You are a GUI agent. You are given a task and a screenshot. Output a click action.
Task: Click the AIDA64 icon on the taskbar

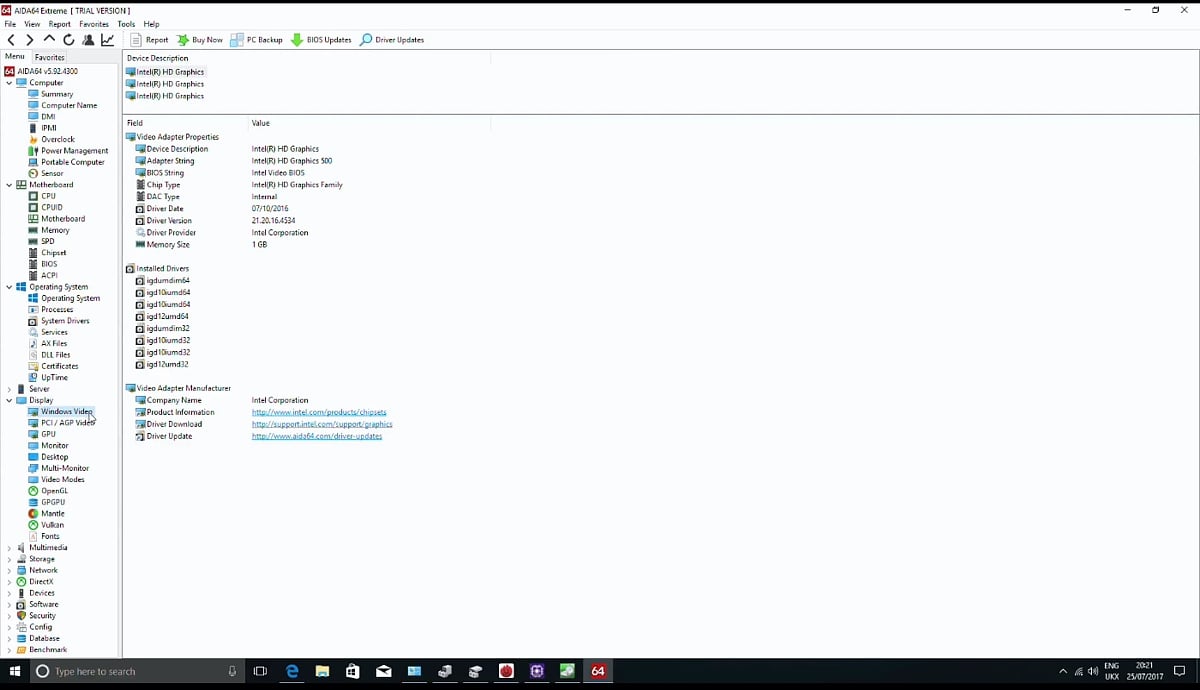point(598,671)
